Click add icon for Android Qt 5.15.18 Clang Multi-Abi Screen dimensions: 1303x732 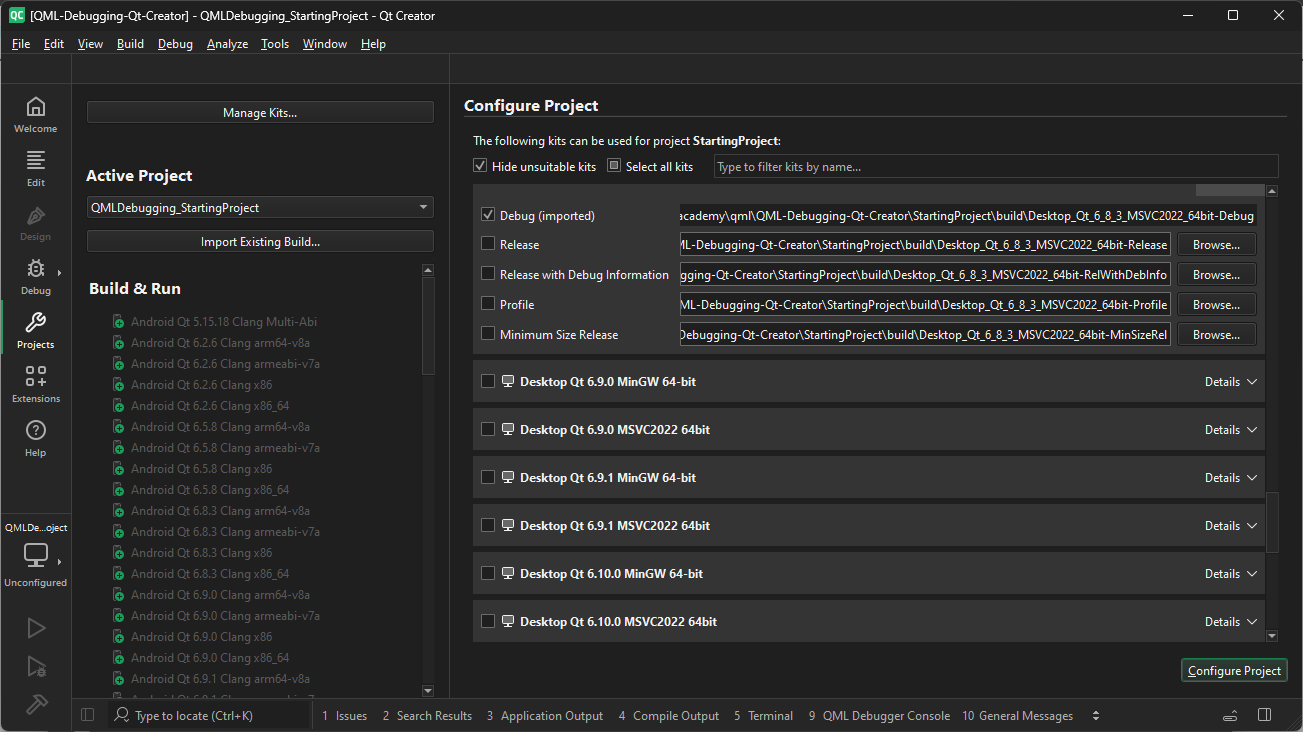coord(119,322)
